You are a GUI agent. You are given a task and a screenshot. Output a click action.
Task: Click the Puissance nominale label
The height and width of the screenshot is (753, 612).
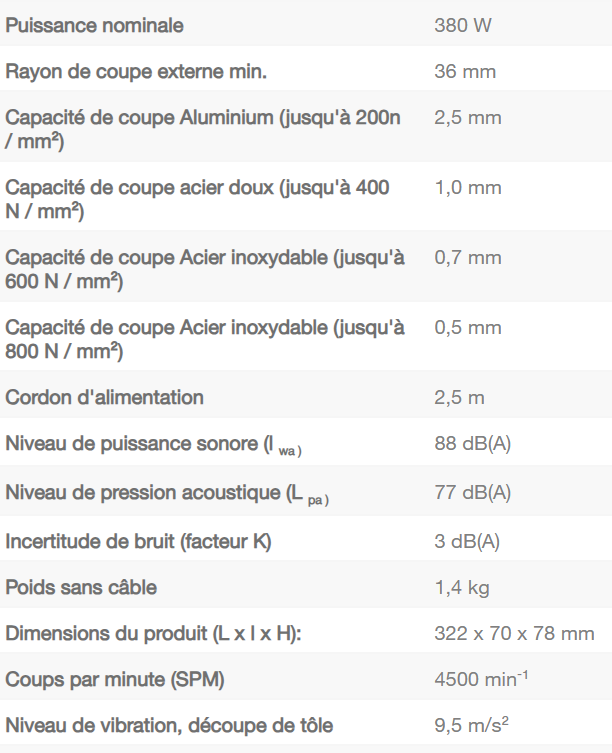[95, 25]
